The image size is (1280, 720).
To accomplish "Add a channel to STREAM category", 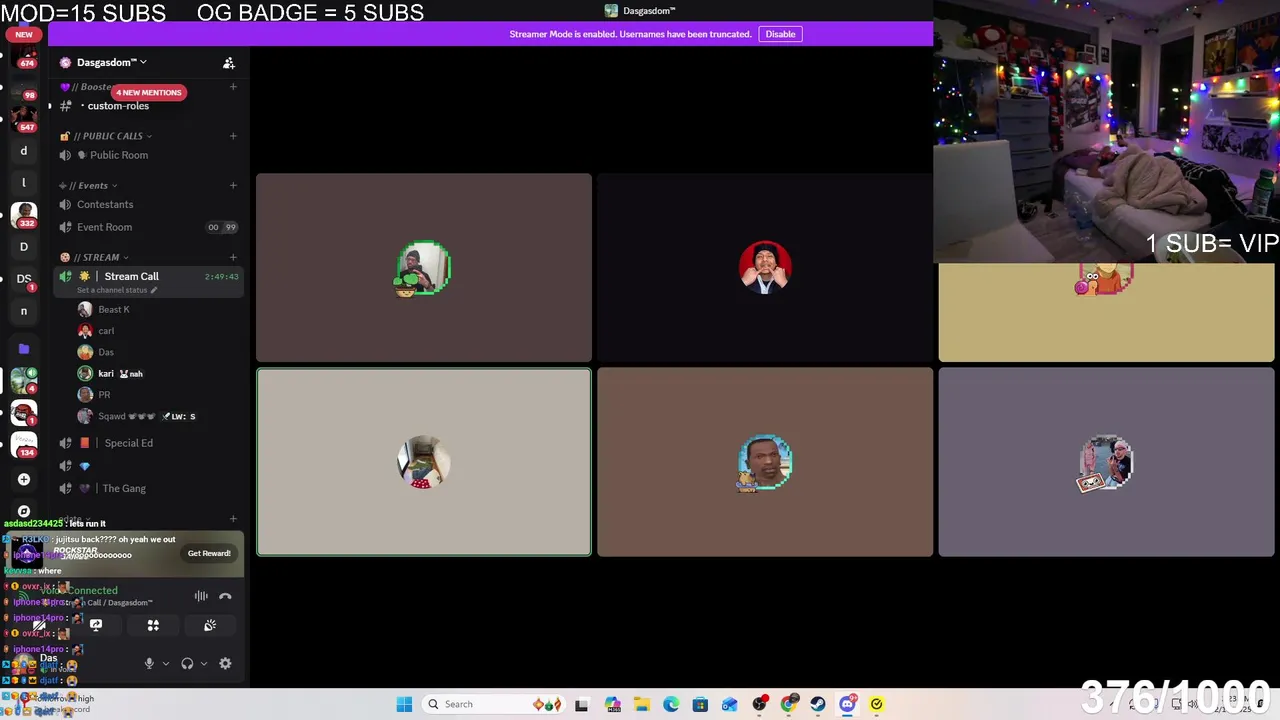I will 233,257.
